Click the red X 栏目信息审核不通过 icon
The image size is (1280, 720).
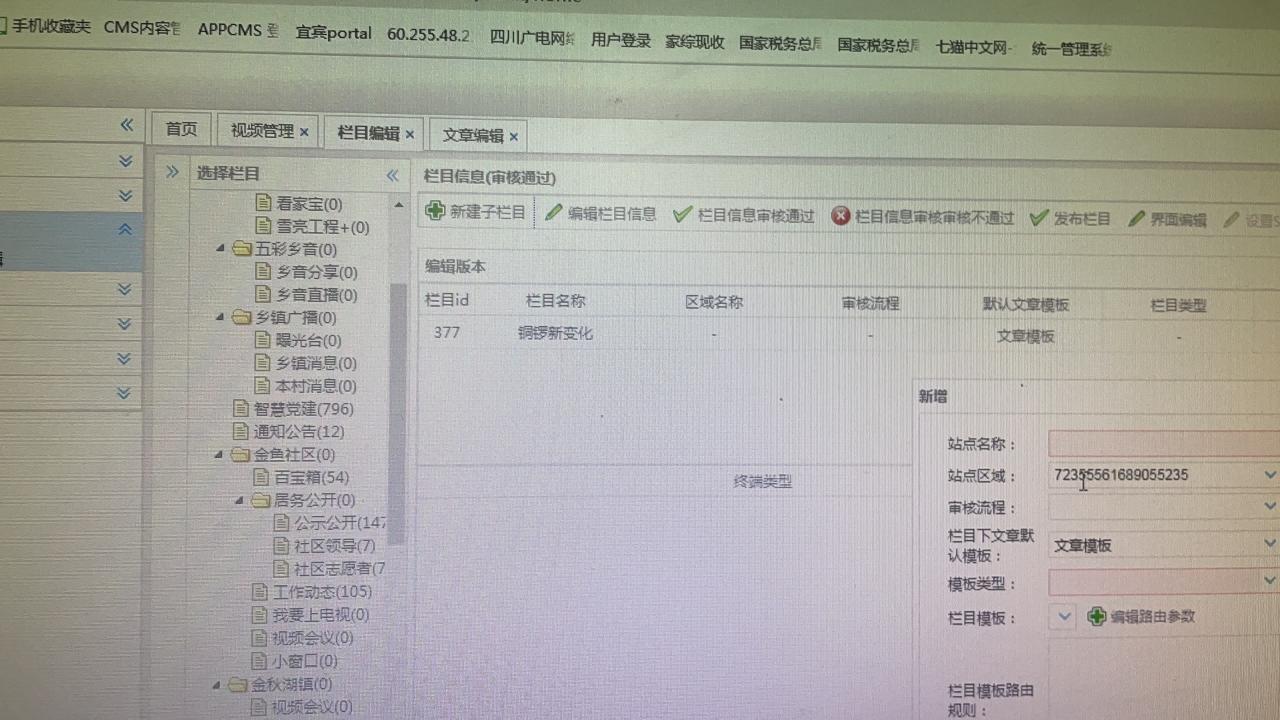841,217
